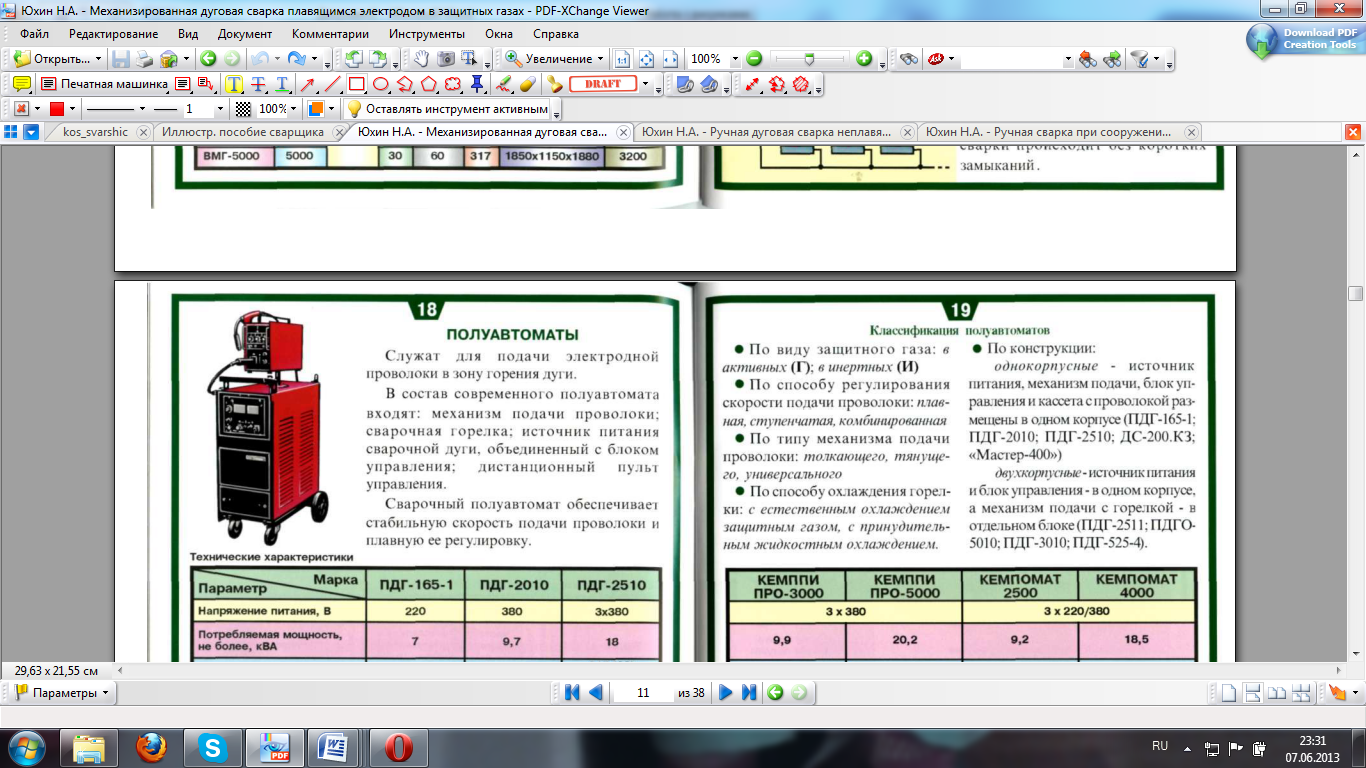Select the Cloud drawing tool
1366x768 pixels.
coord(453,84)
